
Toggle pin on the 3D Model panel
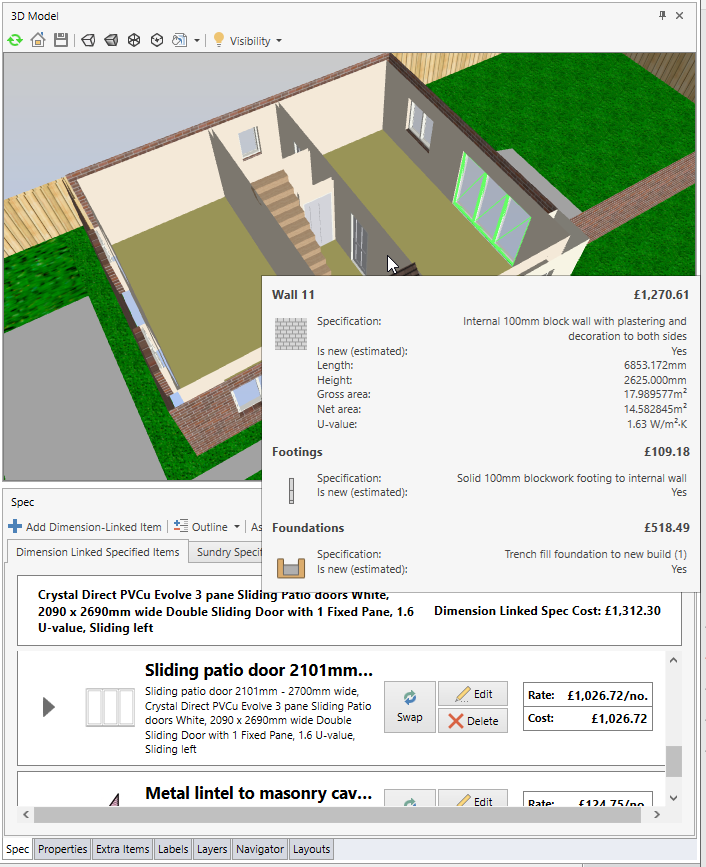(662, 15)
